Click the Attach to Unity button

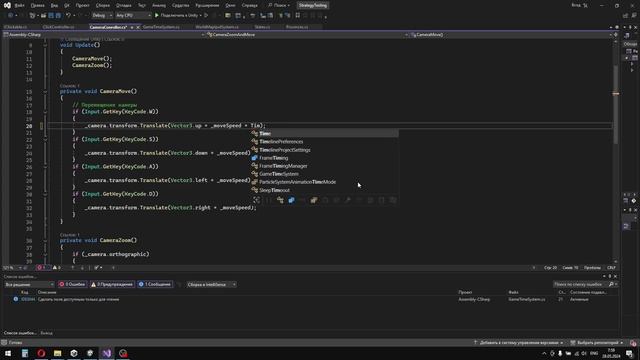[x=179, y=16]
